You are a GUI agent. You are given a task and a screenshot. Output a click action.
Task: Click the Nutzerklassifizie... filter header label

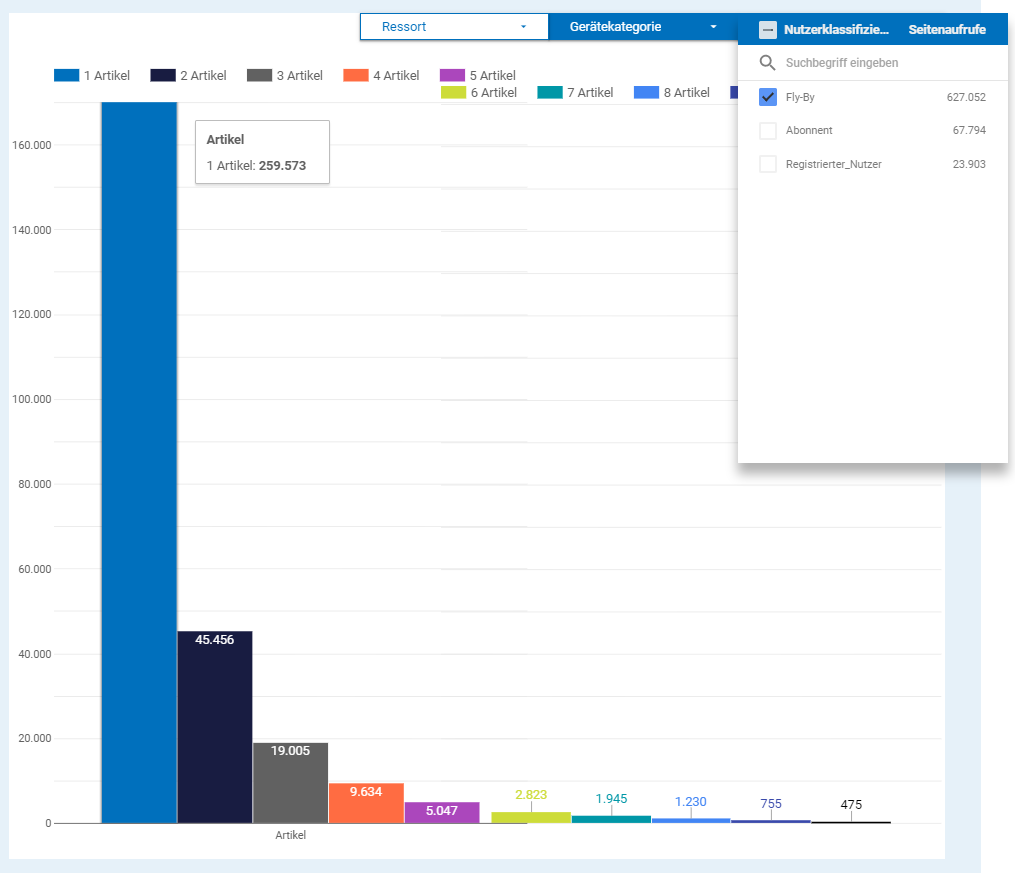(x=836, y=30)
